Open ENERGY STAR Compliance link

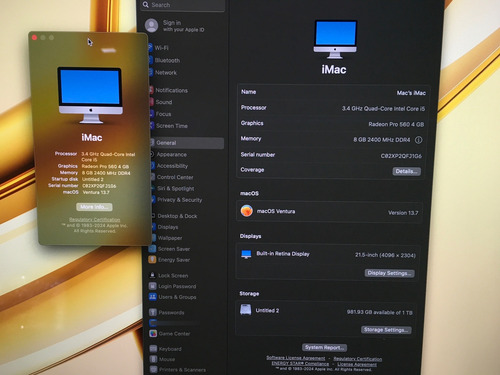coord(300,363)
